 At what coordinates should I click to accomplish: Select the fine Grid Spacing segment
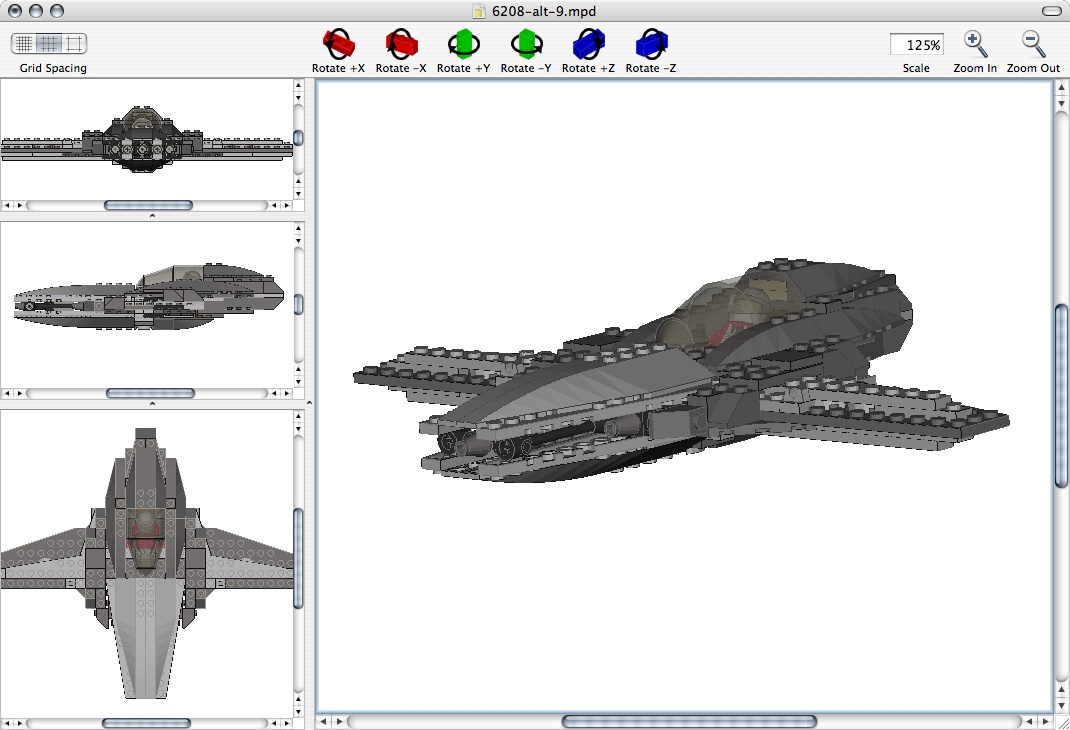(x=22, y=44)
